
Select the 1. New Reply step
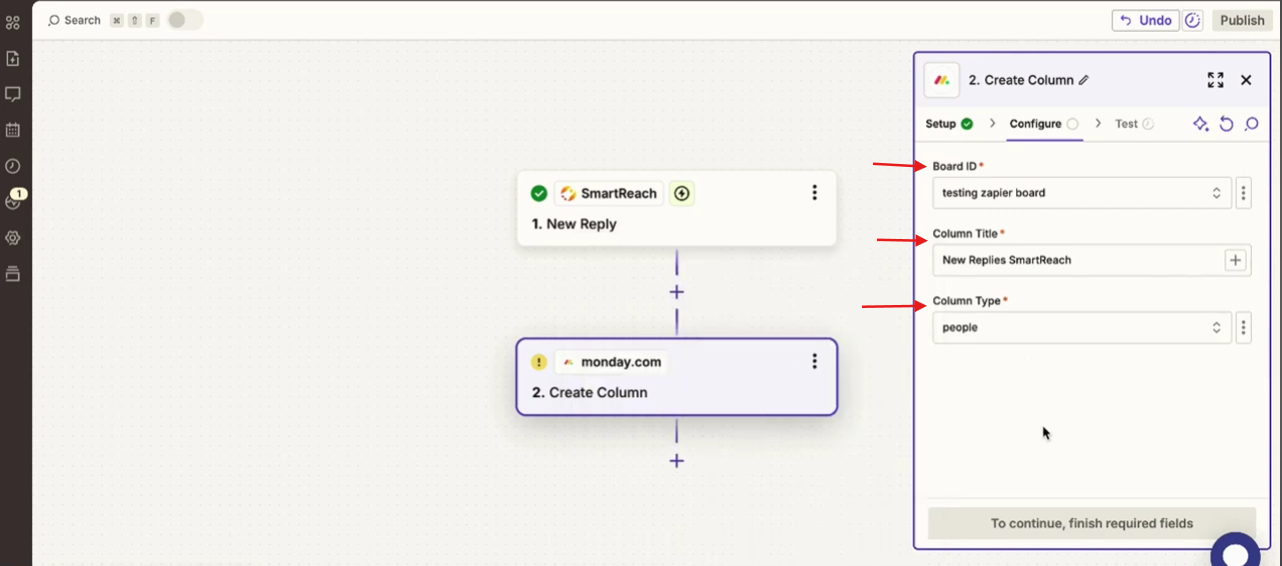click(x=677, y=208)
